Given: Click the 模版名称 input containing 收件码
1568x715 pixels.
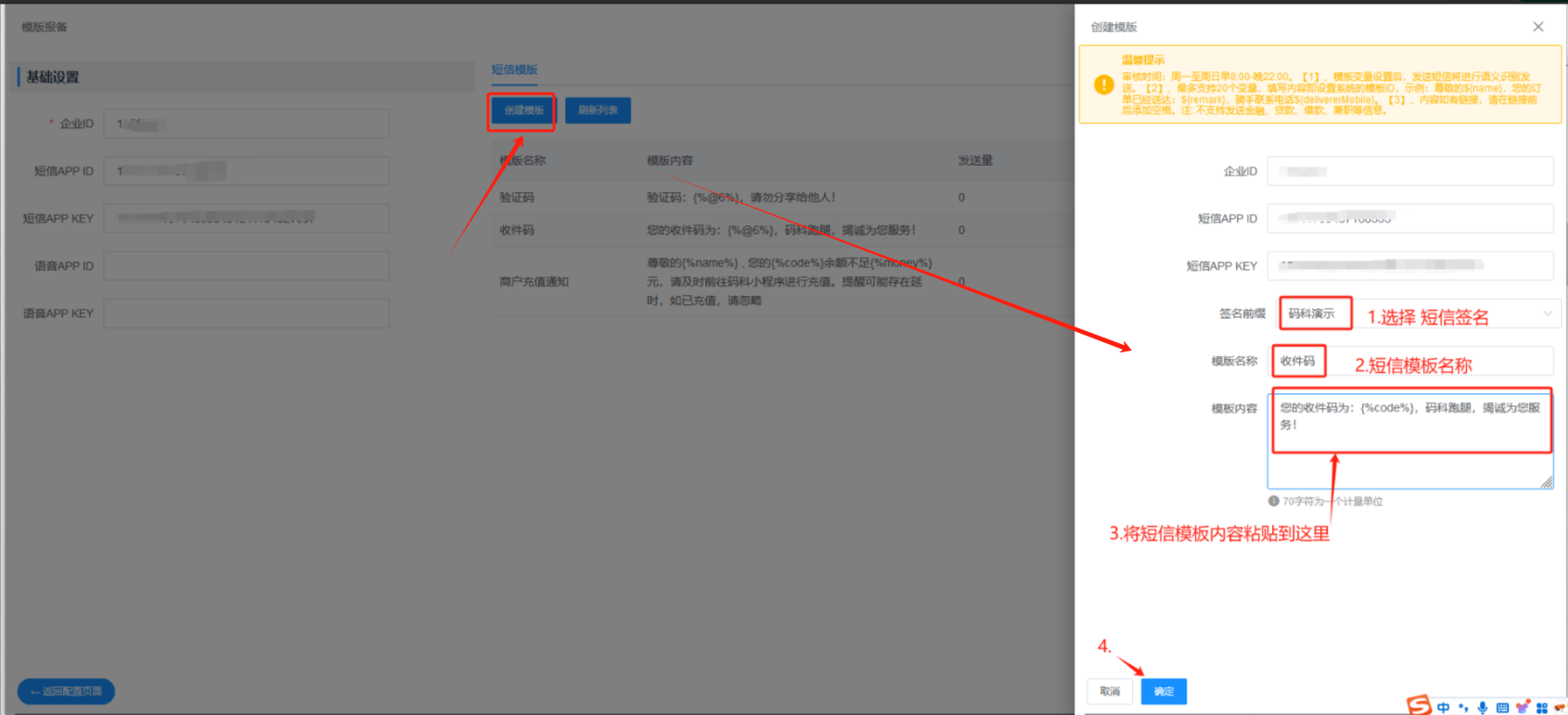Looking at the screenshot, I should pyautogui.click(x=1410, y=361).
